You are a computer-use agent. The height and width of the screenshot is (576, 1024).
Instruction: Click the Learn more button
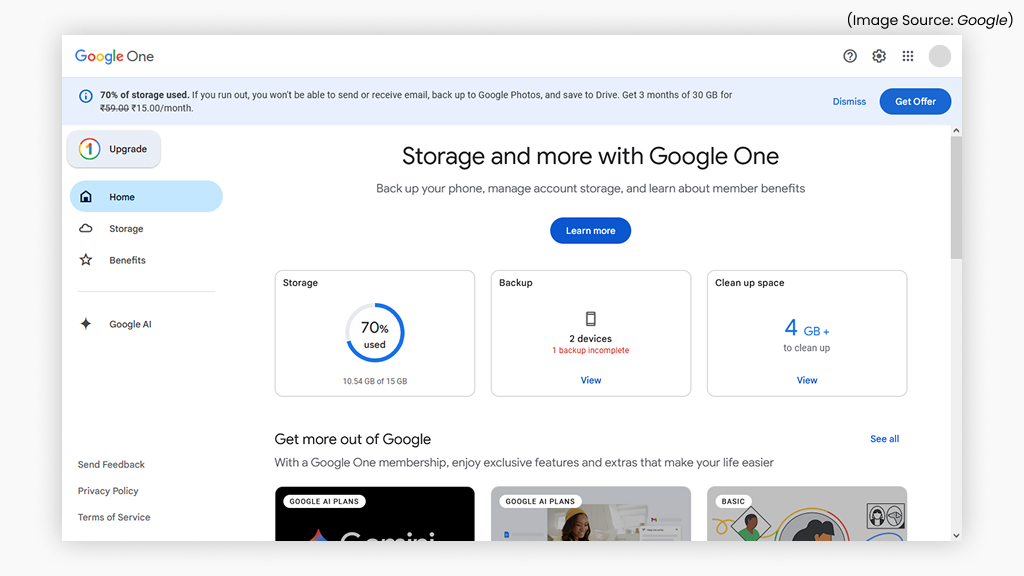point(590,230)
